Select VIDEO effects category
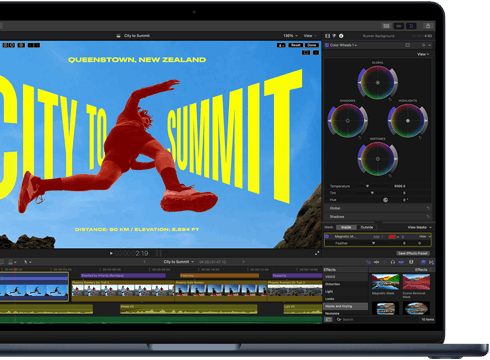This screenshot has width=490, height=360. 346,277
